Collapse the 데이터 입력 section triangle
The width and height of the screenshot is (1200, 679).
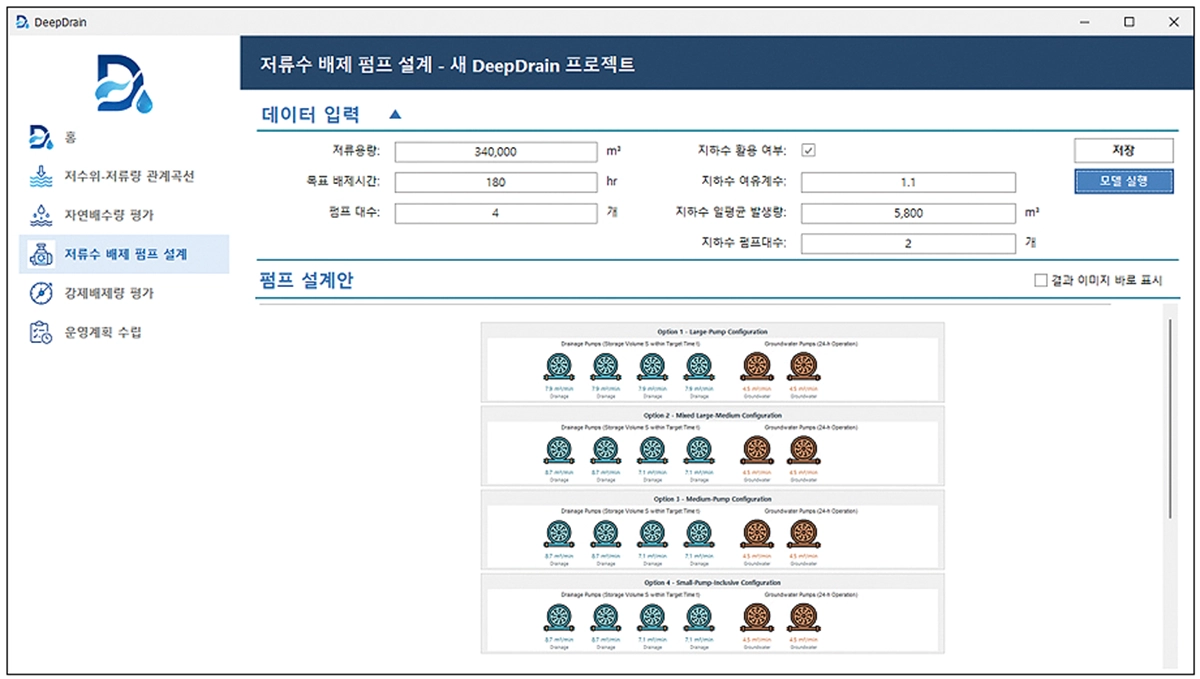point(395,115)
